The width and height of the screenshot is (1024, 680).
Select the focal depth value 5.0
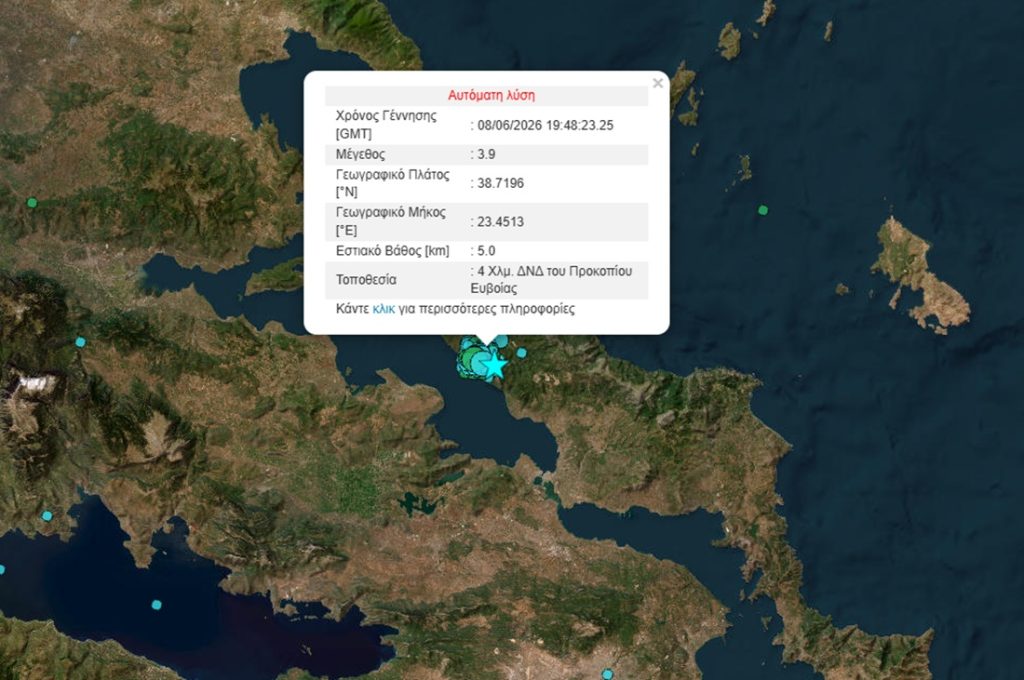pos(486,251)
